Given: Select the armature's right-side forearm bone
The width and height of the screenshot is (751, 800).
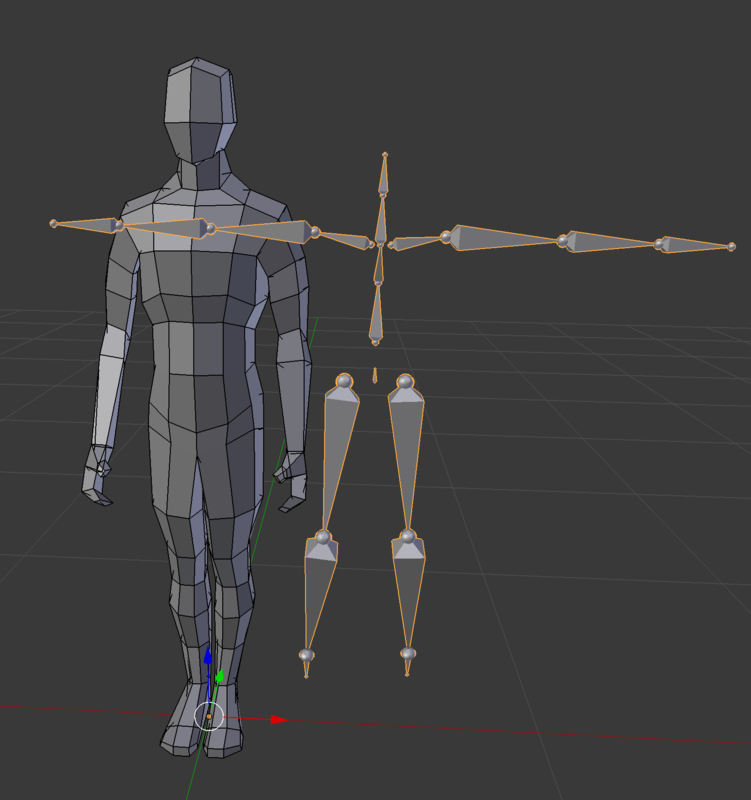Looking at the screenshot, I should click(611, 242).
